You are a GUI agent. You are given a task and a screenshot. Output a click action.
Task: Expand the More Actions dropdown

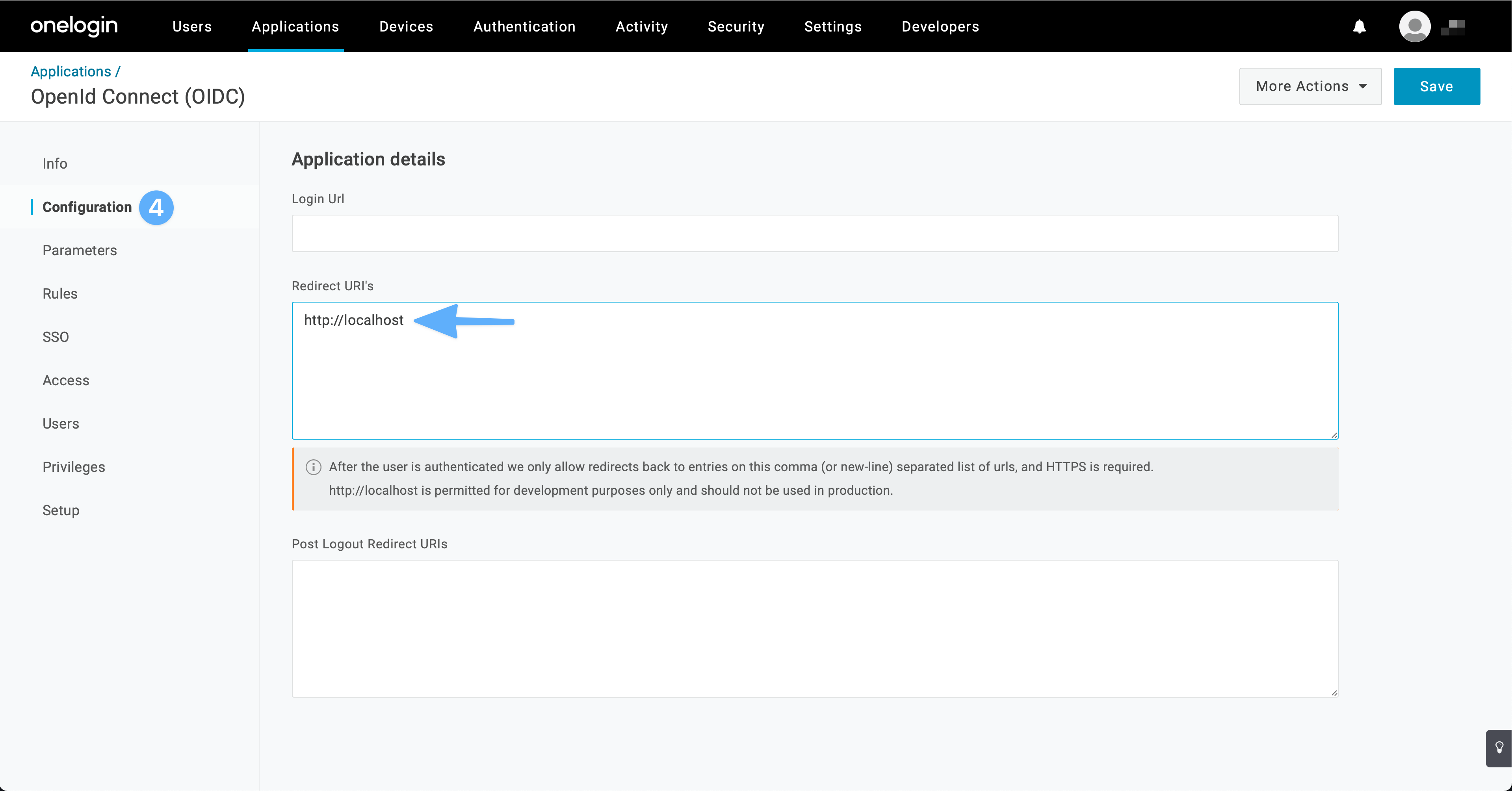point(1310,86)
